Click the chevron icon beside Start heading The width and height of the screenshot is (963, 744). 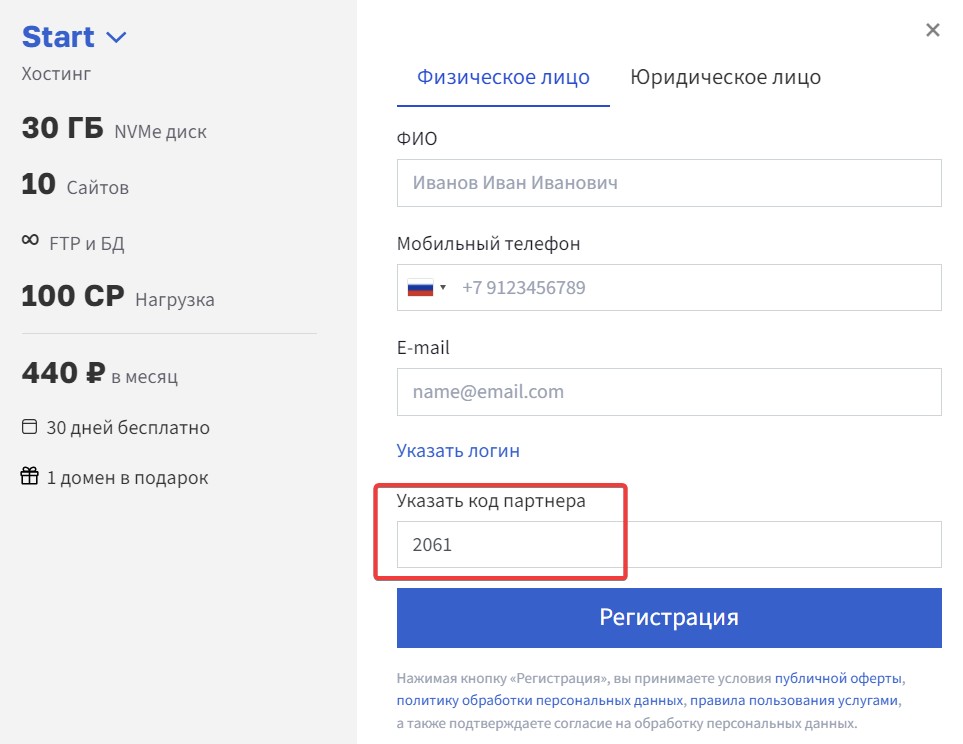115,36
